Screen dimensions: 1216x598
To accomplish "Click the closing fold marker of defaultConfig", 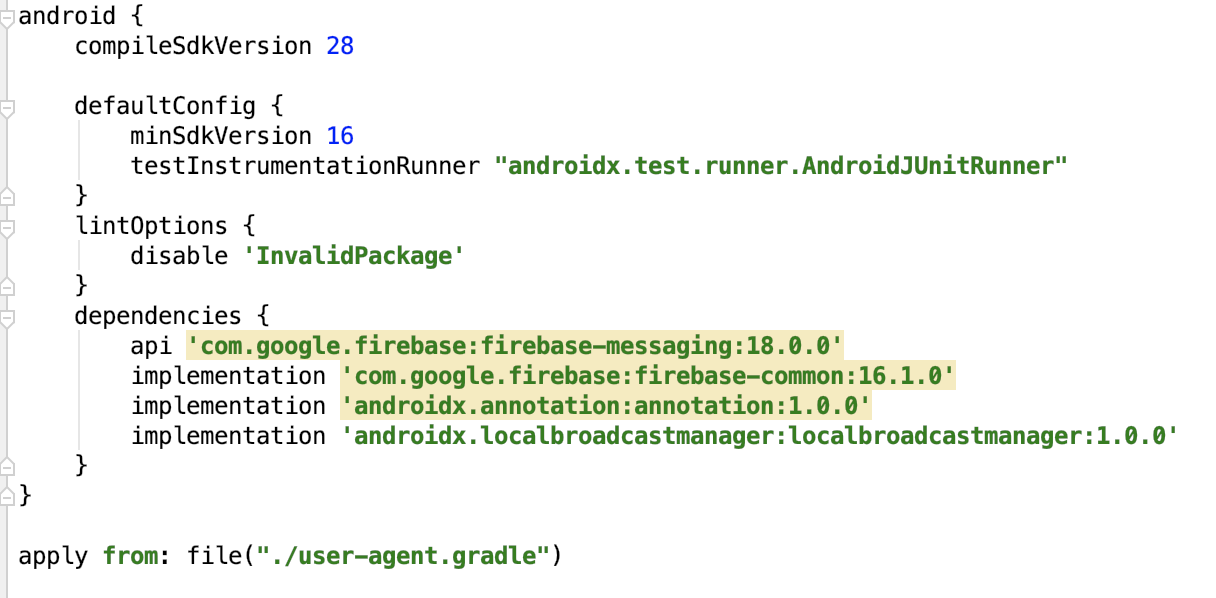I will pyautogui.click(x=7, y=195).
